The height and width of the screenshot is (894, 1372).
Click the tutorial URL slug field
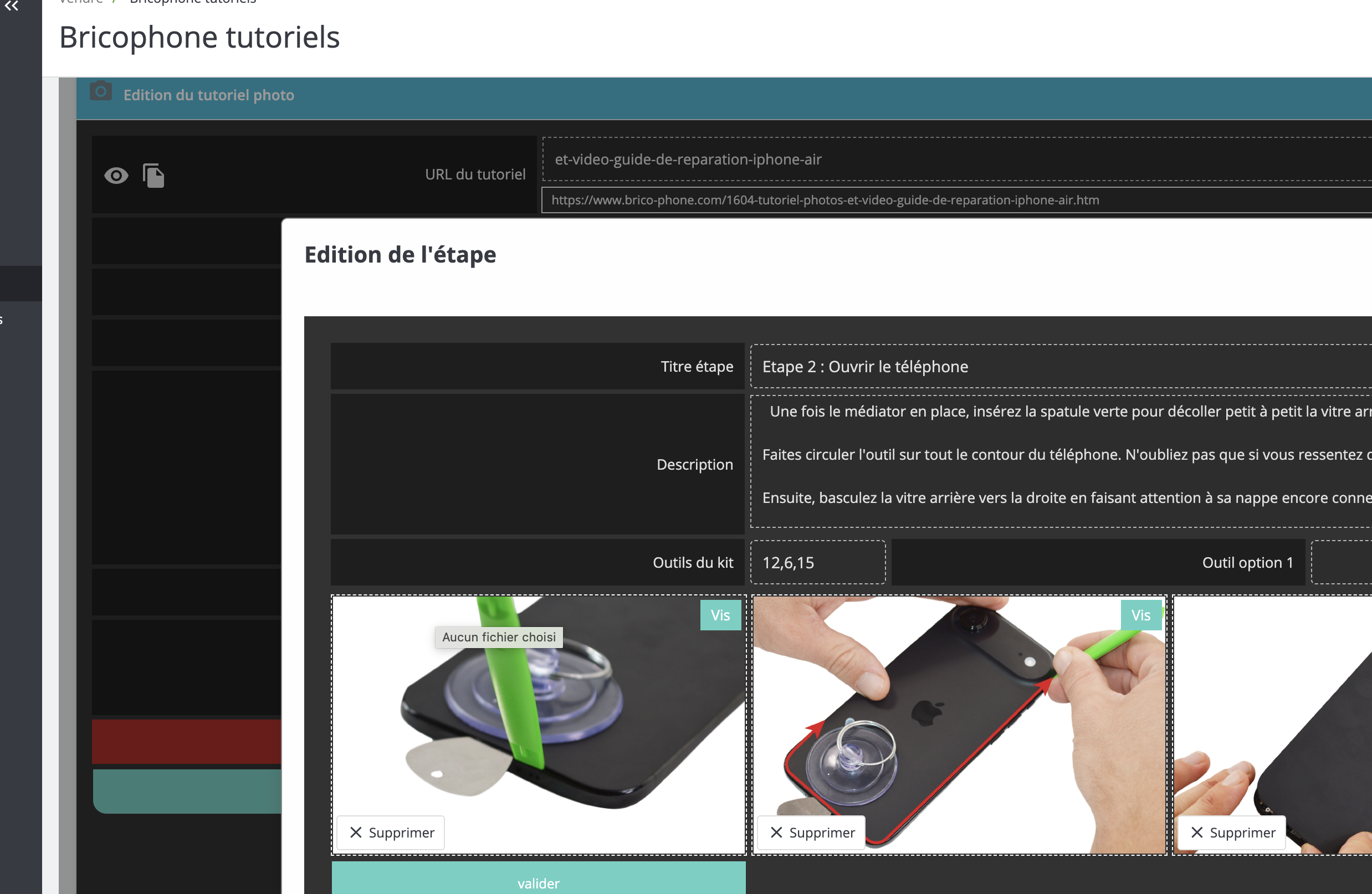(956, 160)
